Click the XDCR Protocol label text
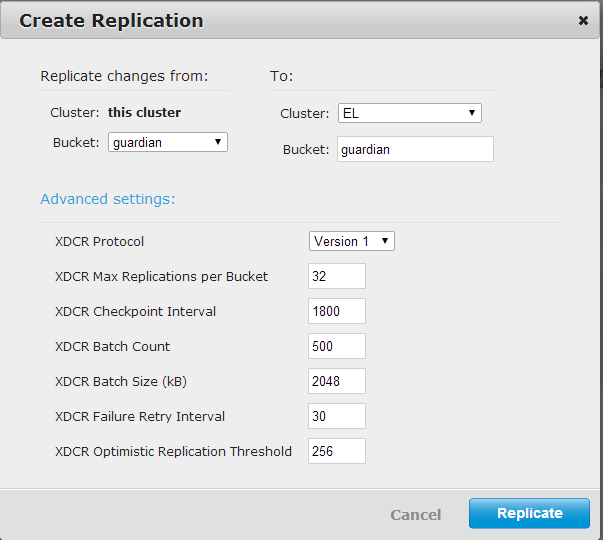The image size is (603, 540). [99, 241]
